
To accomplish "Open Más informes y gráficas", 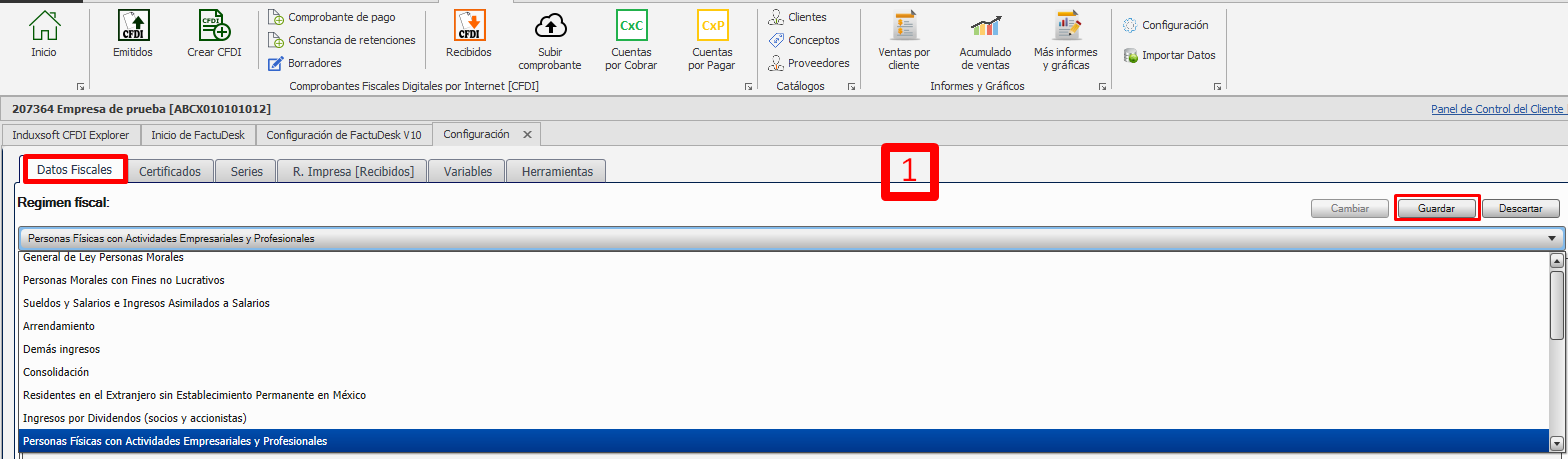I will click(x=1065, y=40).
